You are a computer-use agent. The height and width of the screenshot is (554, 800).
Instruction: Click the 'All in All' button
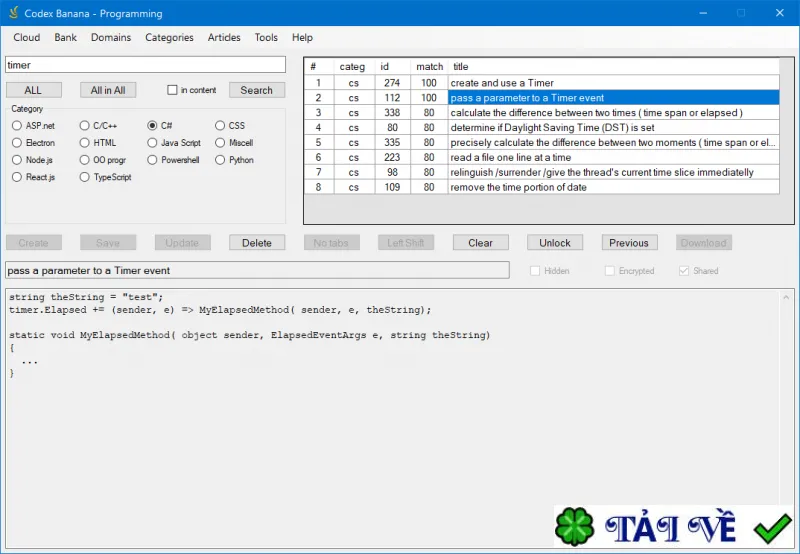(108, 90)
